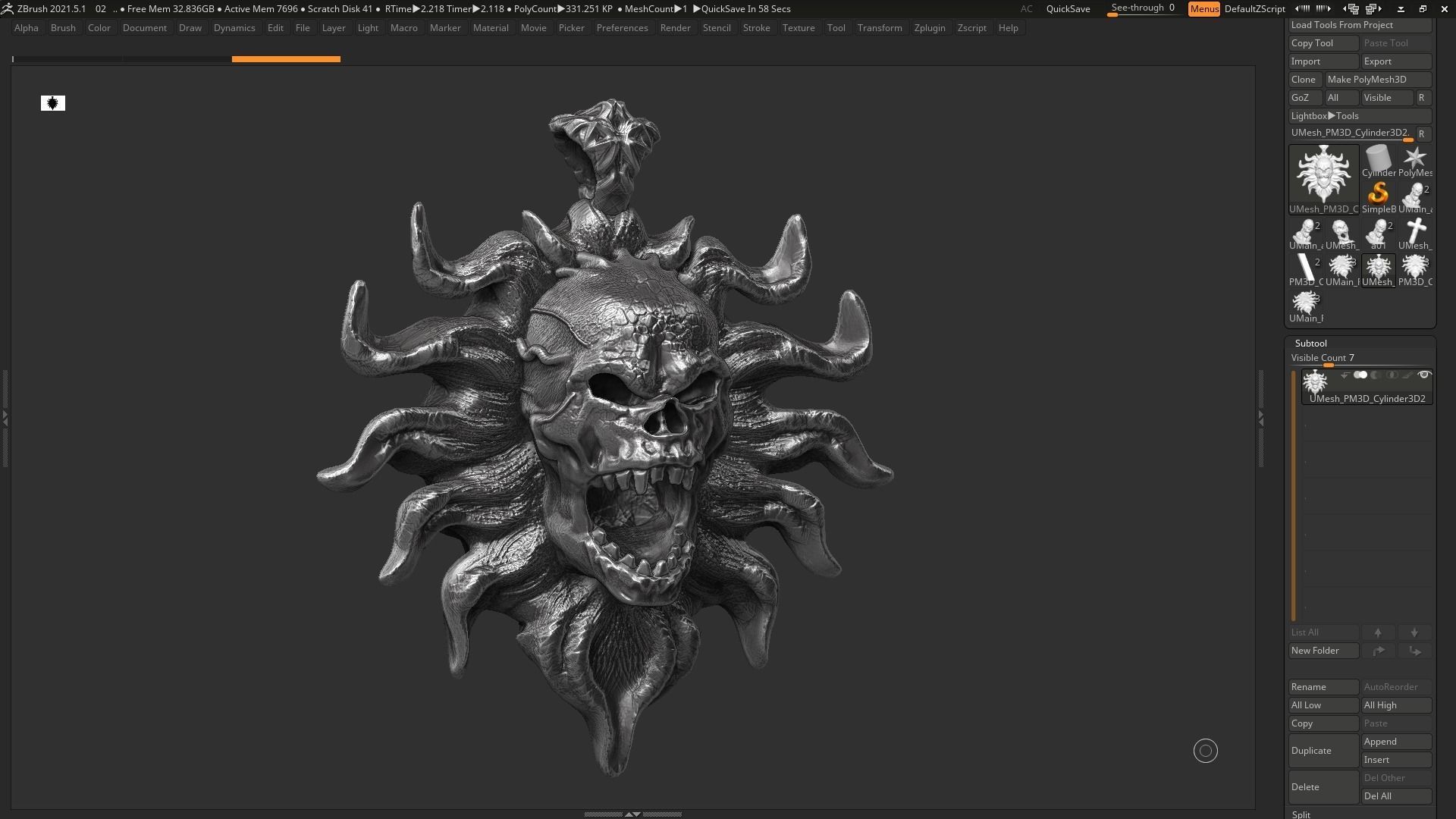Open the Transform menu
1456x819 pixels.
[x=880, y=28]
